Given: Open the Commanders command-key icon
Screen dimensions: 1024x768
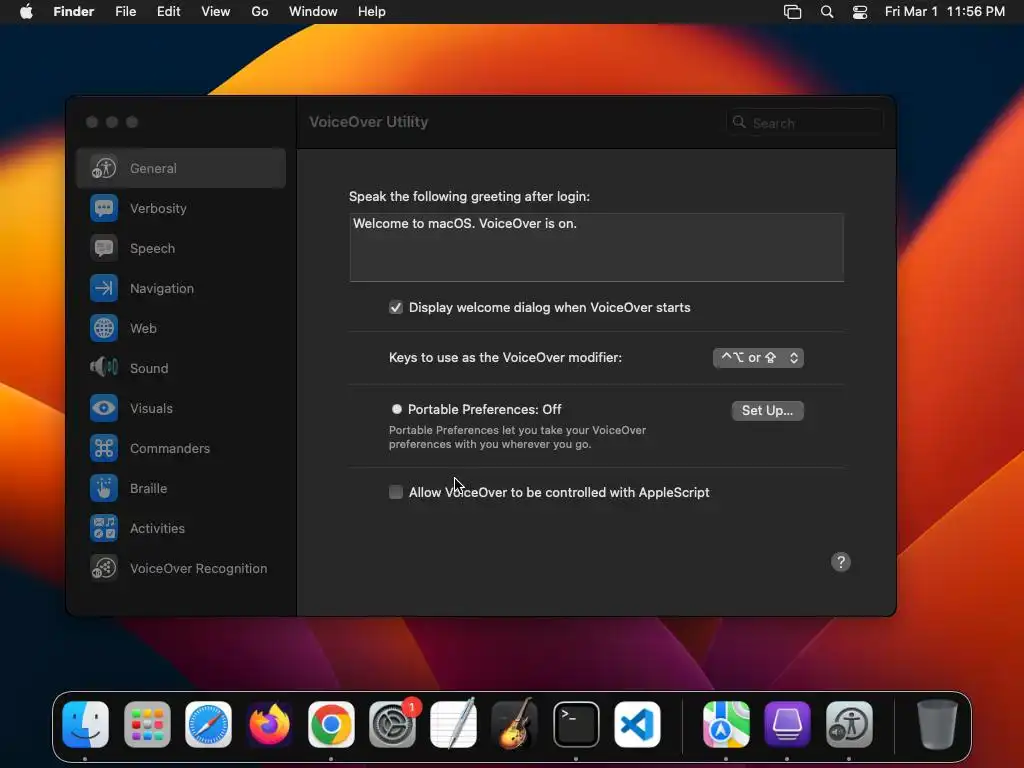Looking at the screenshot, I should click(x=104, y=448).
